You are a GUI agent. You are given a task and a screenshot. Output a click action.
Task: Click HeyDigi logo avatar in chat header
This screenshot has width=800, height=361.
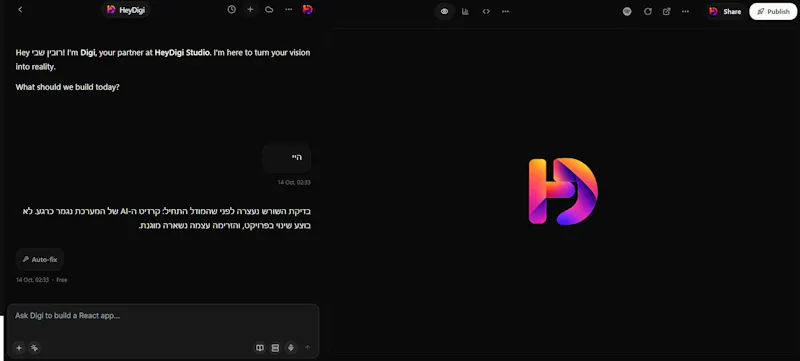(307, 10)
